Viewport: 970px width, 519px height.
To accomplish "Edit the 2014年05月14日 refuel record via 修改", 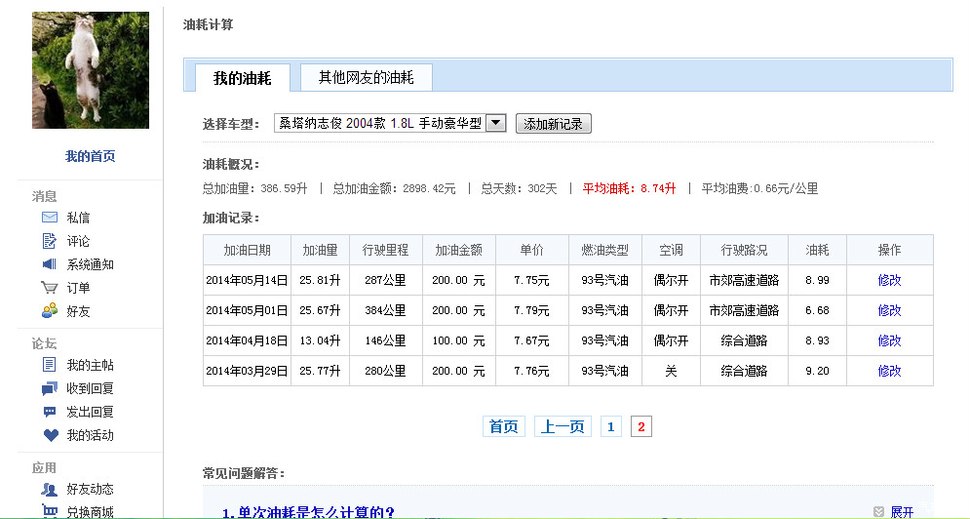I will [889, 280].
